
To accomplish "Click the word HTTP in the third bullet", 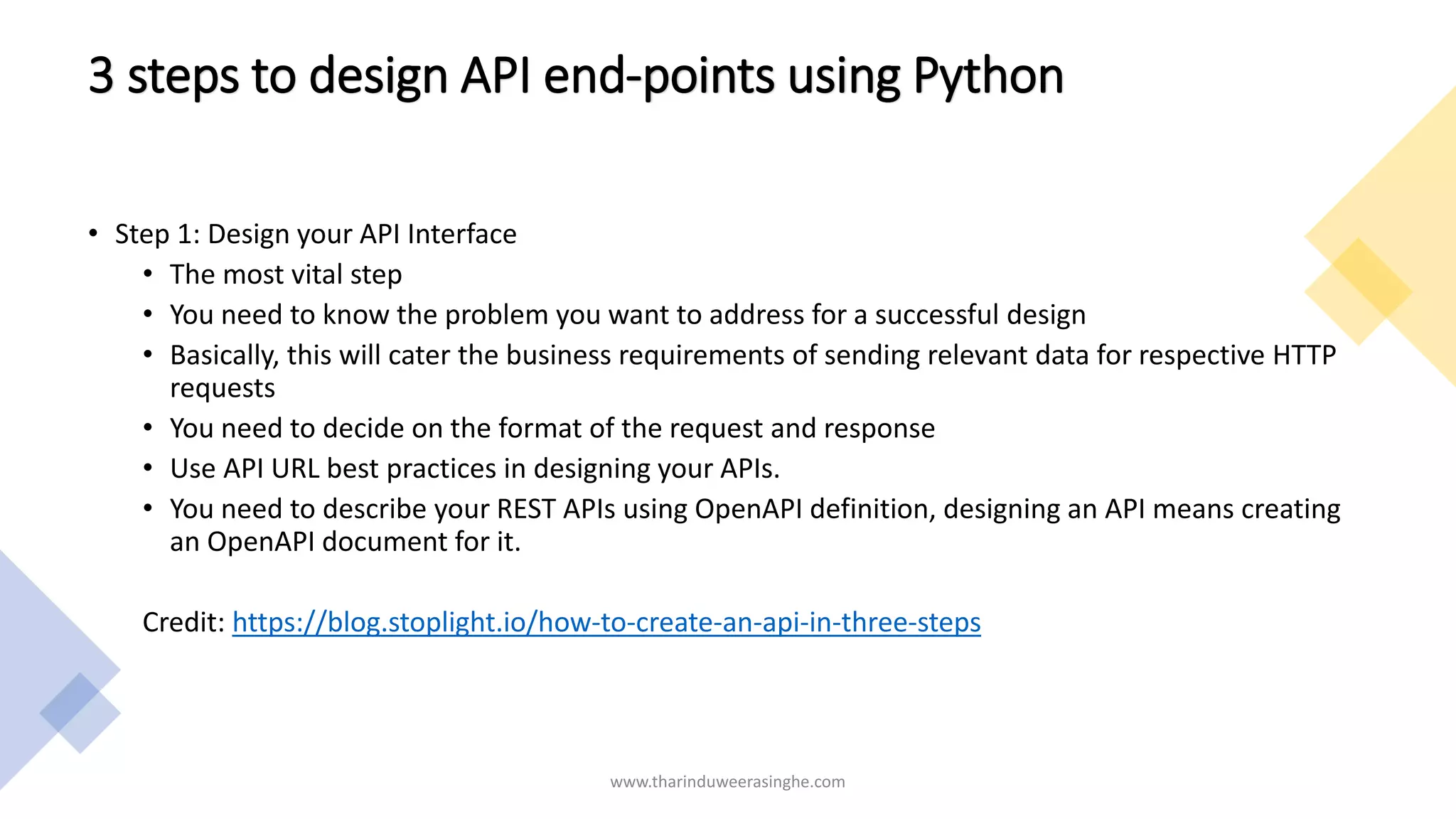I will point(1304,355).
